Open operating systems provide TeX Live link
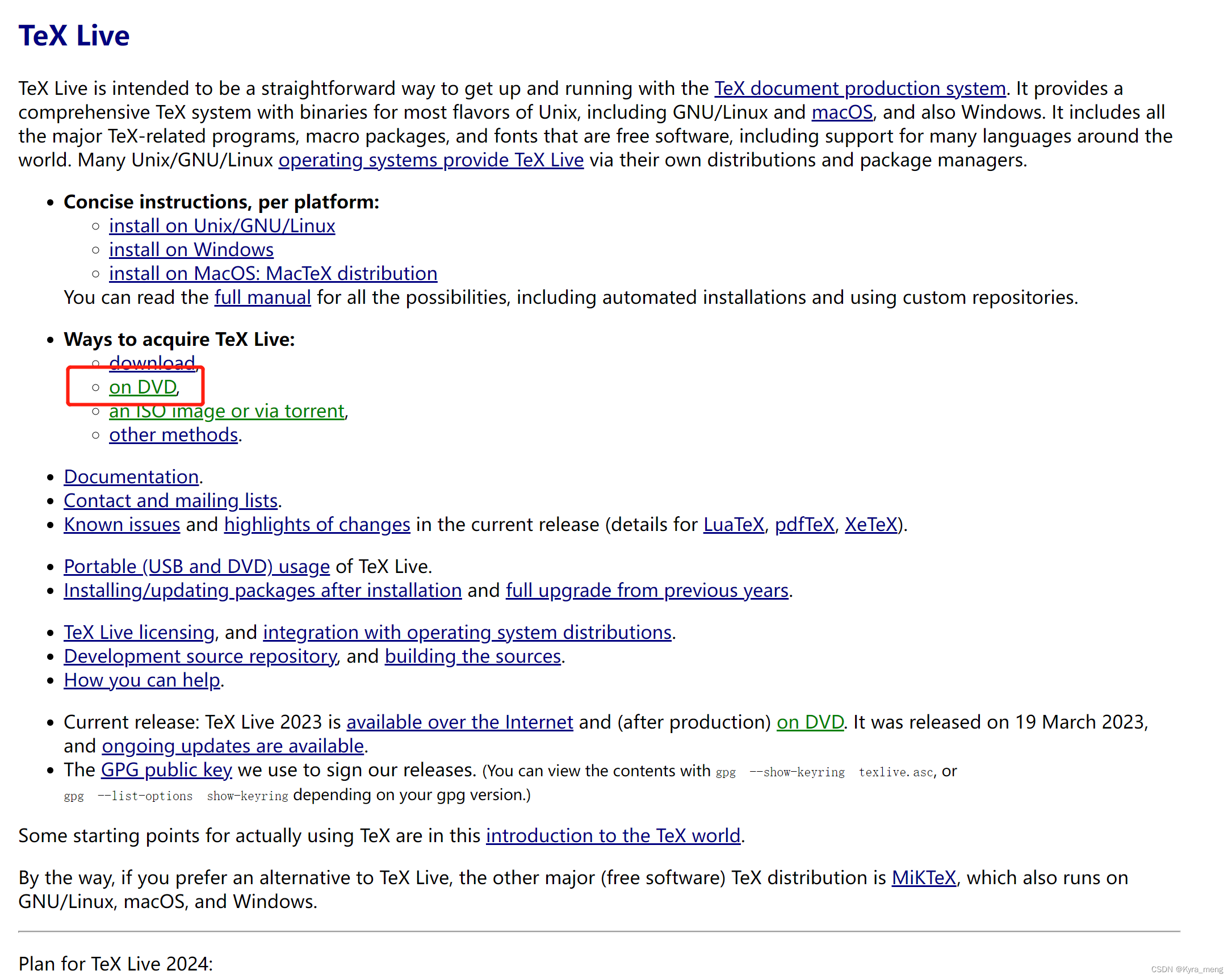The width and height of the screenshot is (1232, 979). pyautogui.click(x=431, y=160)
